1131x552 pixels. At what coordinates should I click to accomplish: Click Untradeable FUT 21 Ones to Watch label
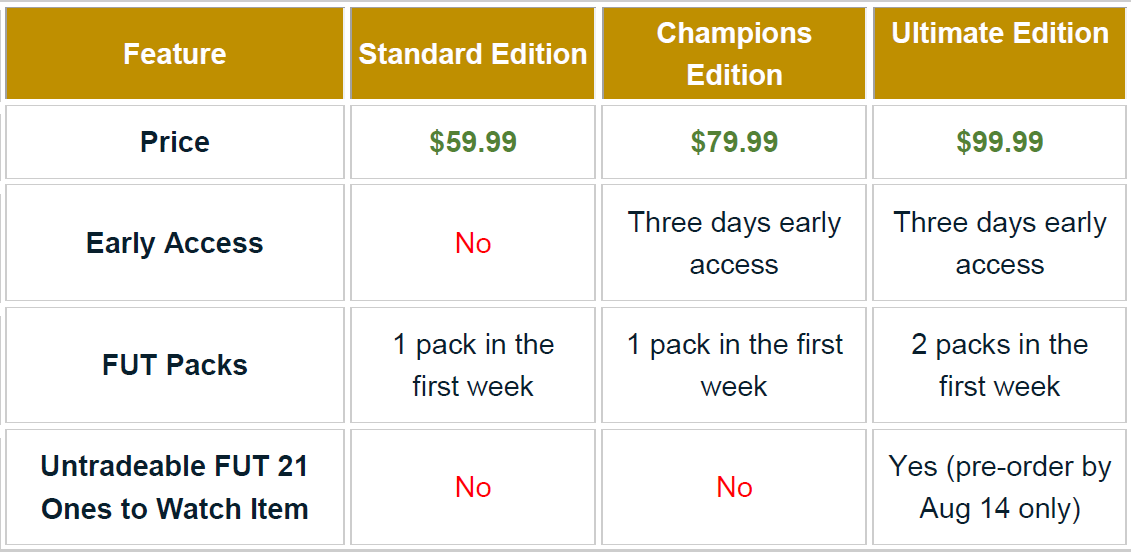[x=175, y=487]
